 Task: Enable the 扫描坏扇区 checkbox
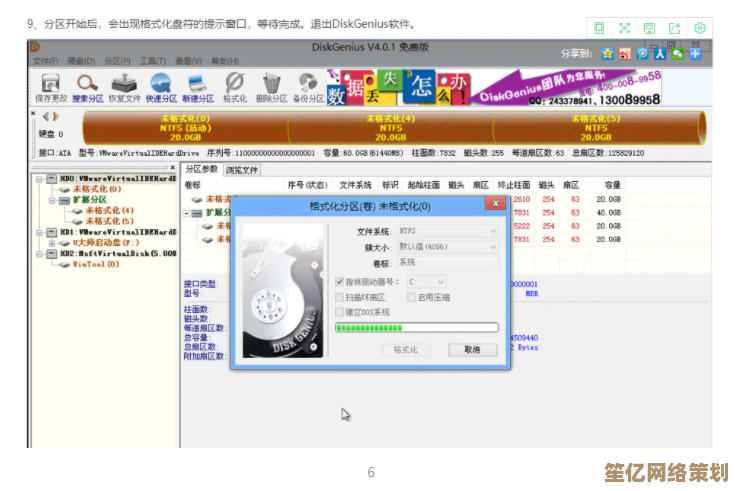click(340, 297)
